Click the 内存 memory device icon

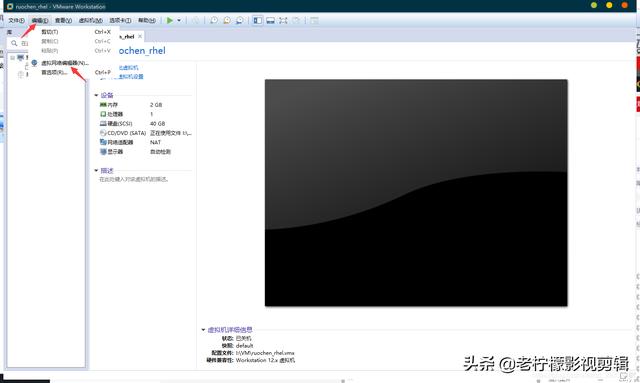[x=103, y=105]
